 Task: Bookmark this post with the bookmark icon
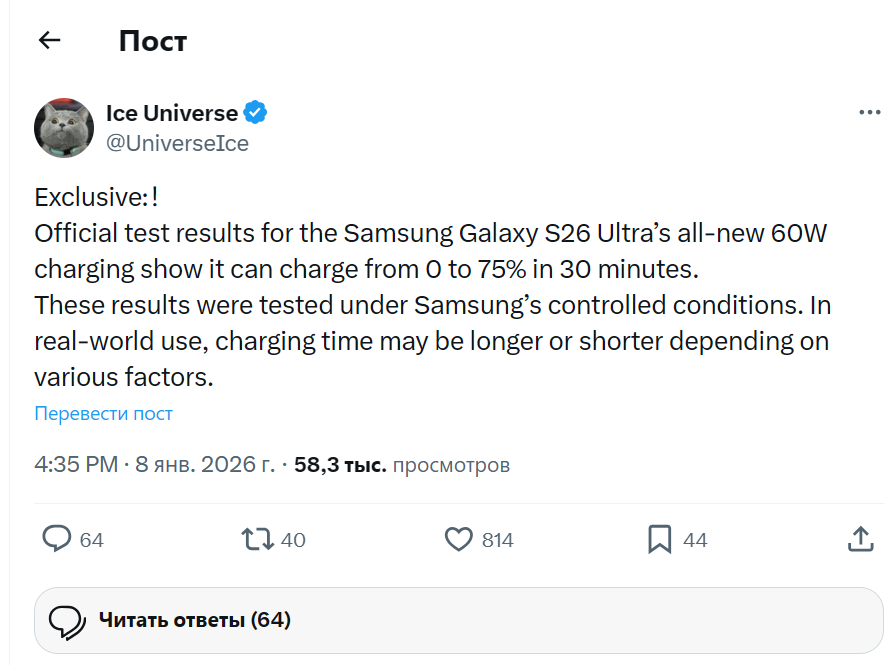pyautogui.click(x=659, y=540)
